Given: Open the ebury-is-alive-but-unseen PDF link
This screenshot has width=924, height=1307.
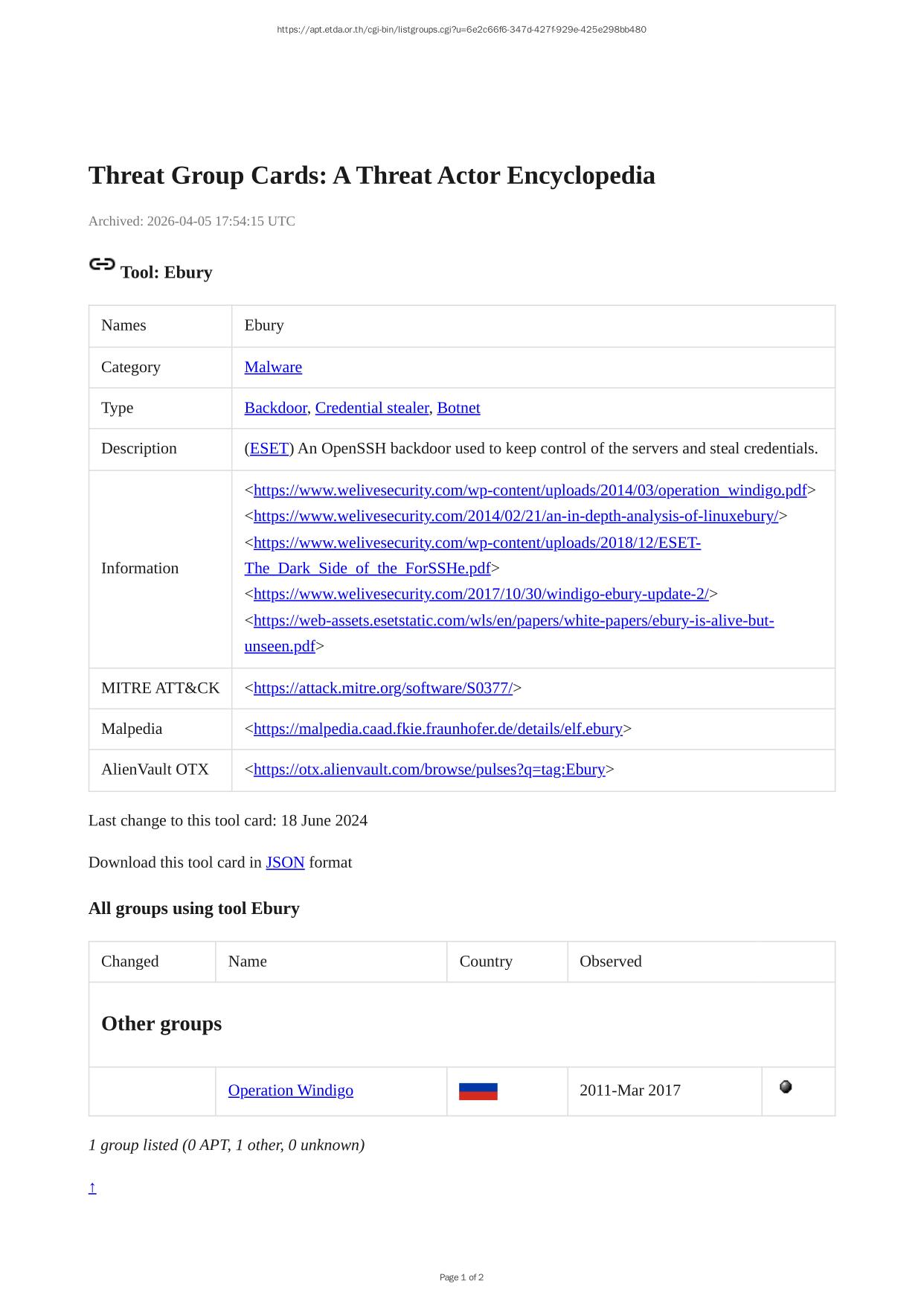Looking at the screenshot, I should click(513, 621).
